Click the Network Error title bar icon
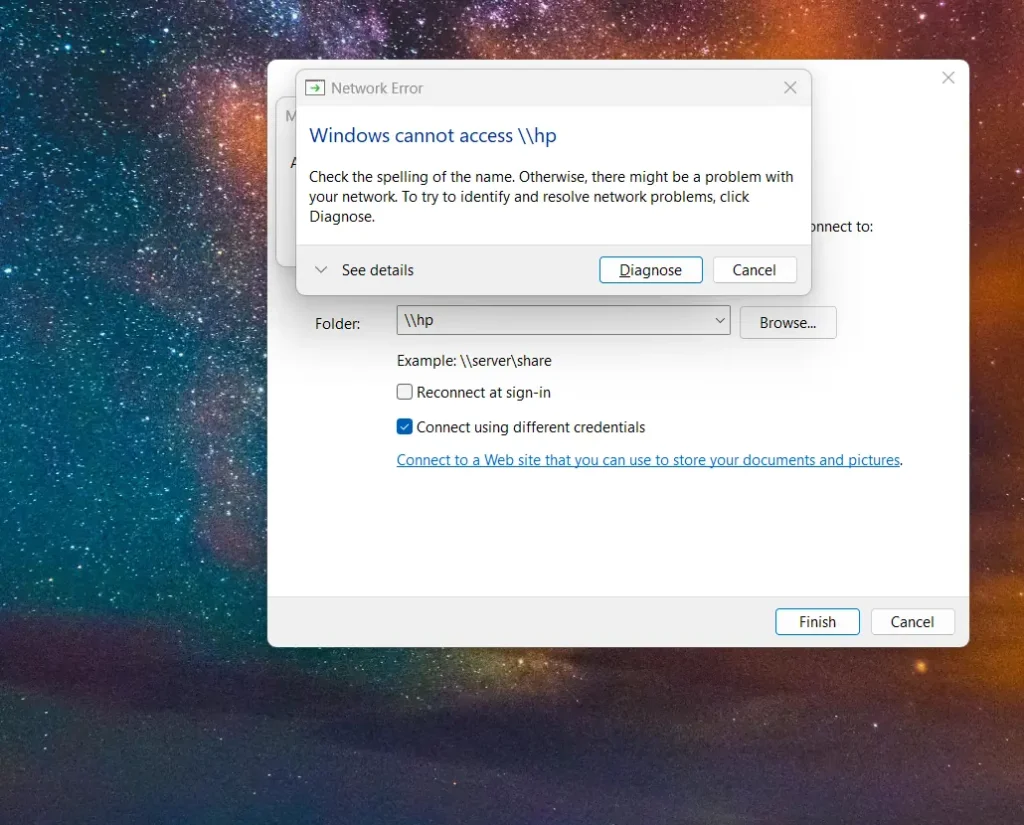This screenshot has width=1024, height=825. click(x=315, y=88)
